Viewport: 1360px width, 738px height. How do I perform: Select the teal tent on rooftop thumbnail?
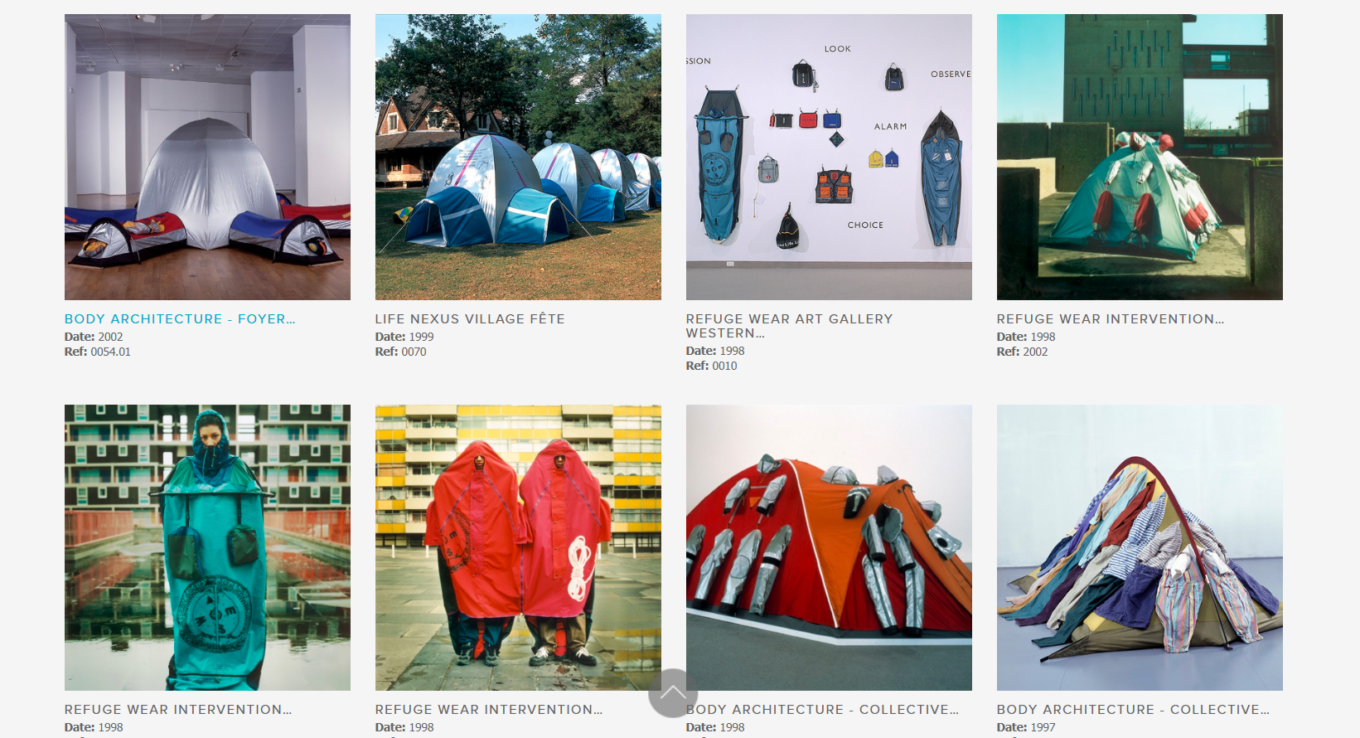[1140, 157]
